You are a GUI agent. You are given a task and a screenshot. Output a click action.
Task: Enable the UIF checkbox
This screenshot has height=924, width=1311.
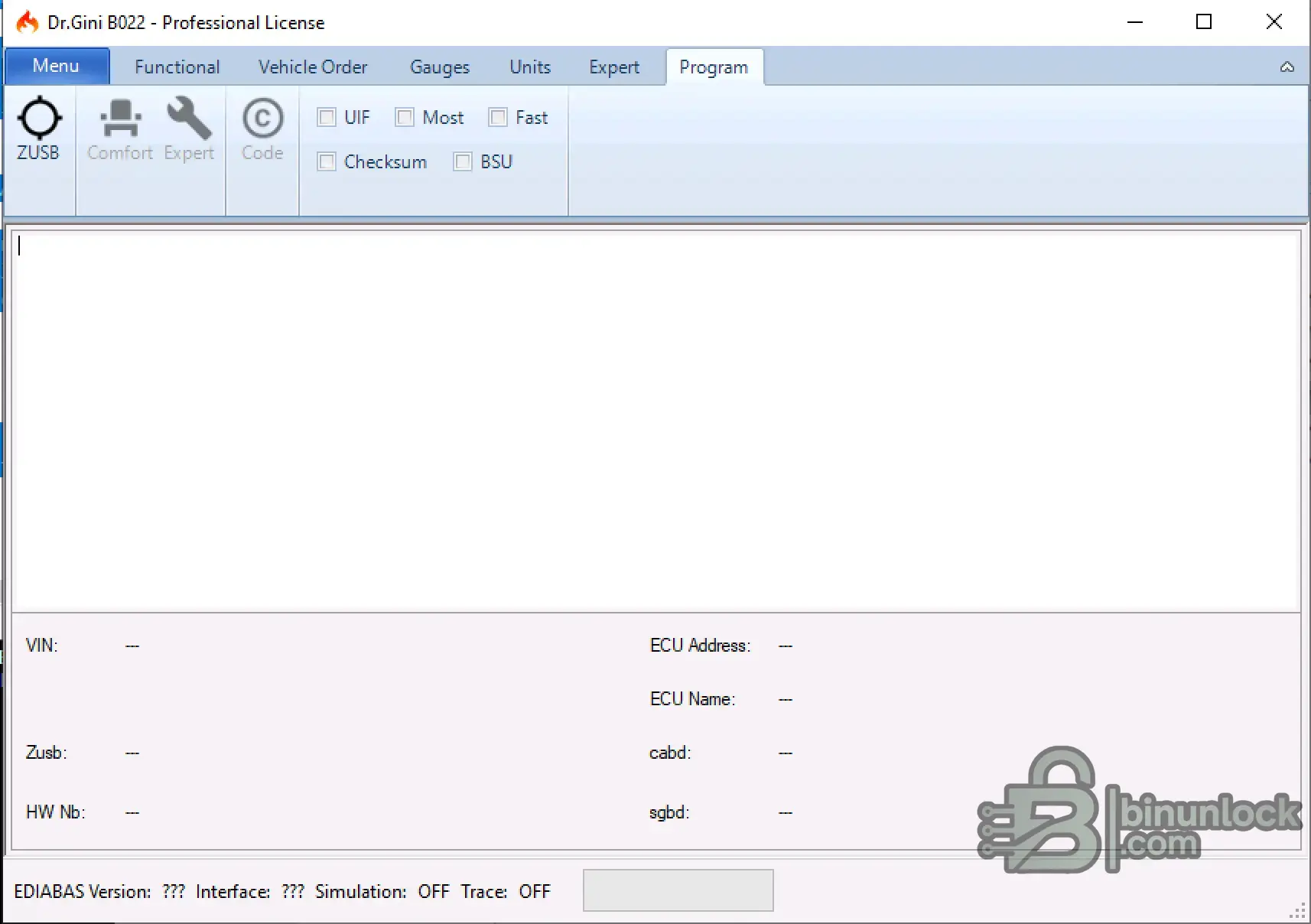[x=327, y=117]
